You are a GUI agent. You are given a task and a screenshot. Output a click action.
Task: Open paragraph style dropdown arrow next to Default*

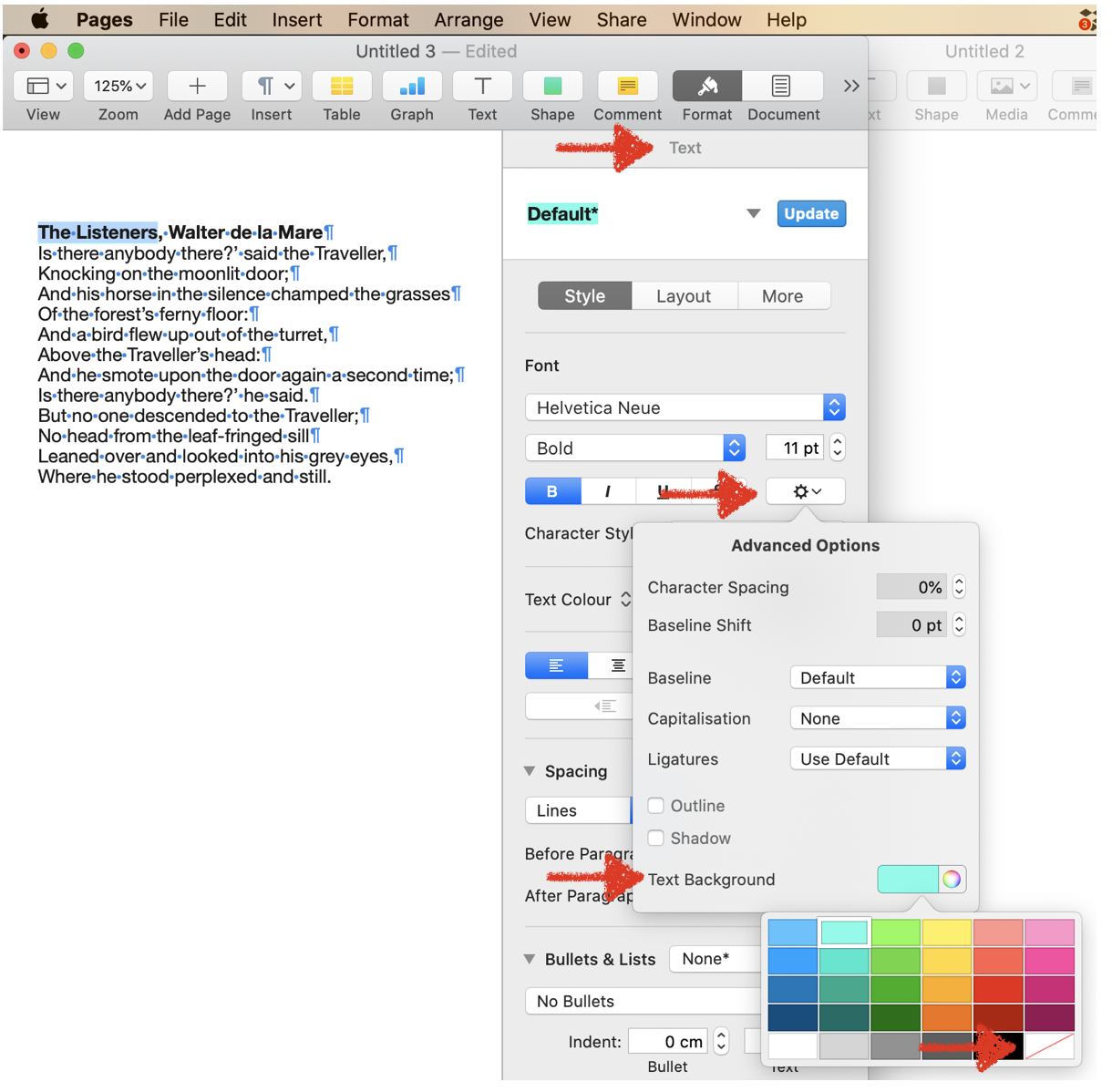click(754, 213)
